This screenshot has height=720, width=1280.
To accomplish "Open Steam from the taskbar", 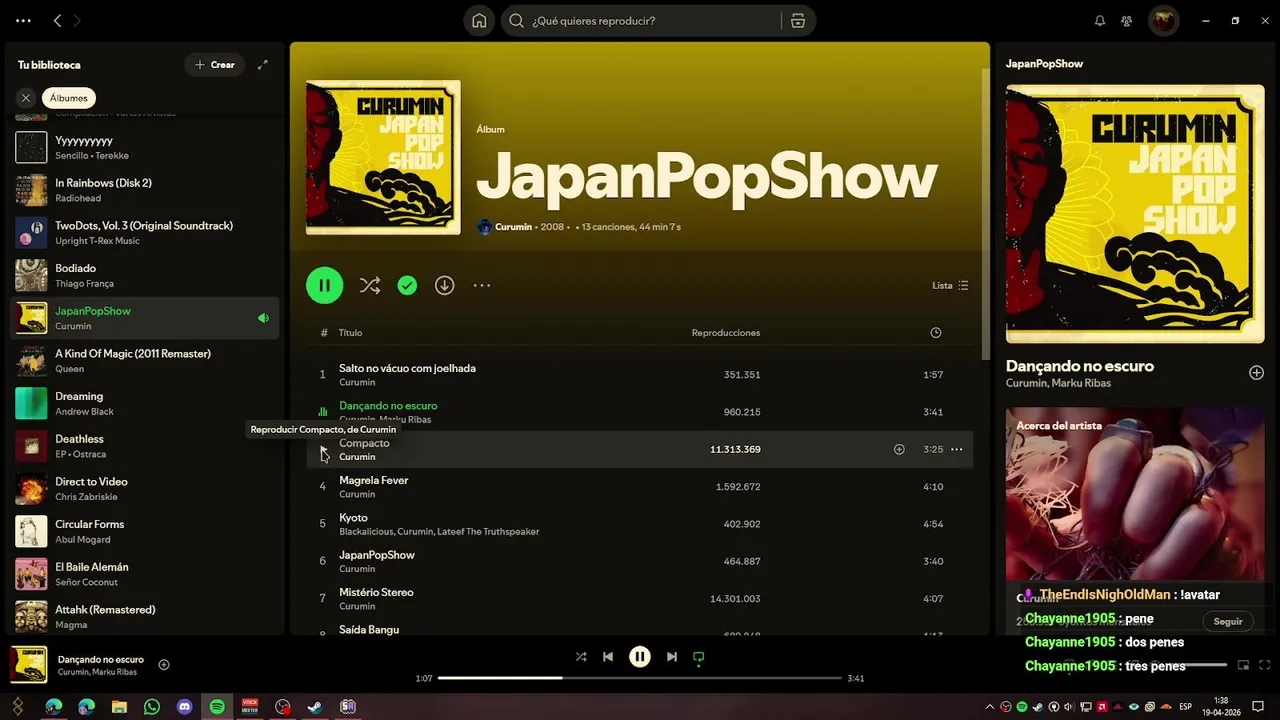I will [315, 707].
